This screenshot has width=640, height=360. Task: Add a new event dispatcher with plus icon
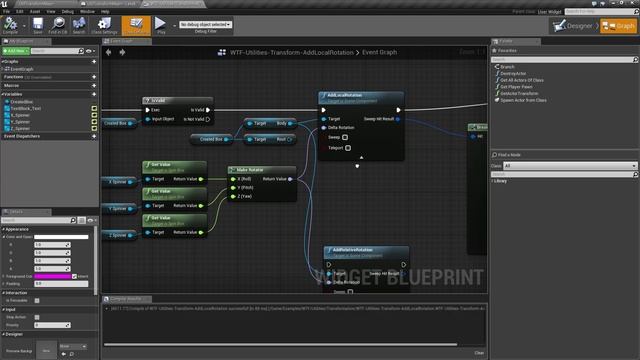click(x=94, y=136)
